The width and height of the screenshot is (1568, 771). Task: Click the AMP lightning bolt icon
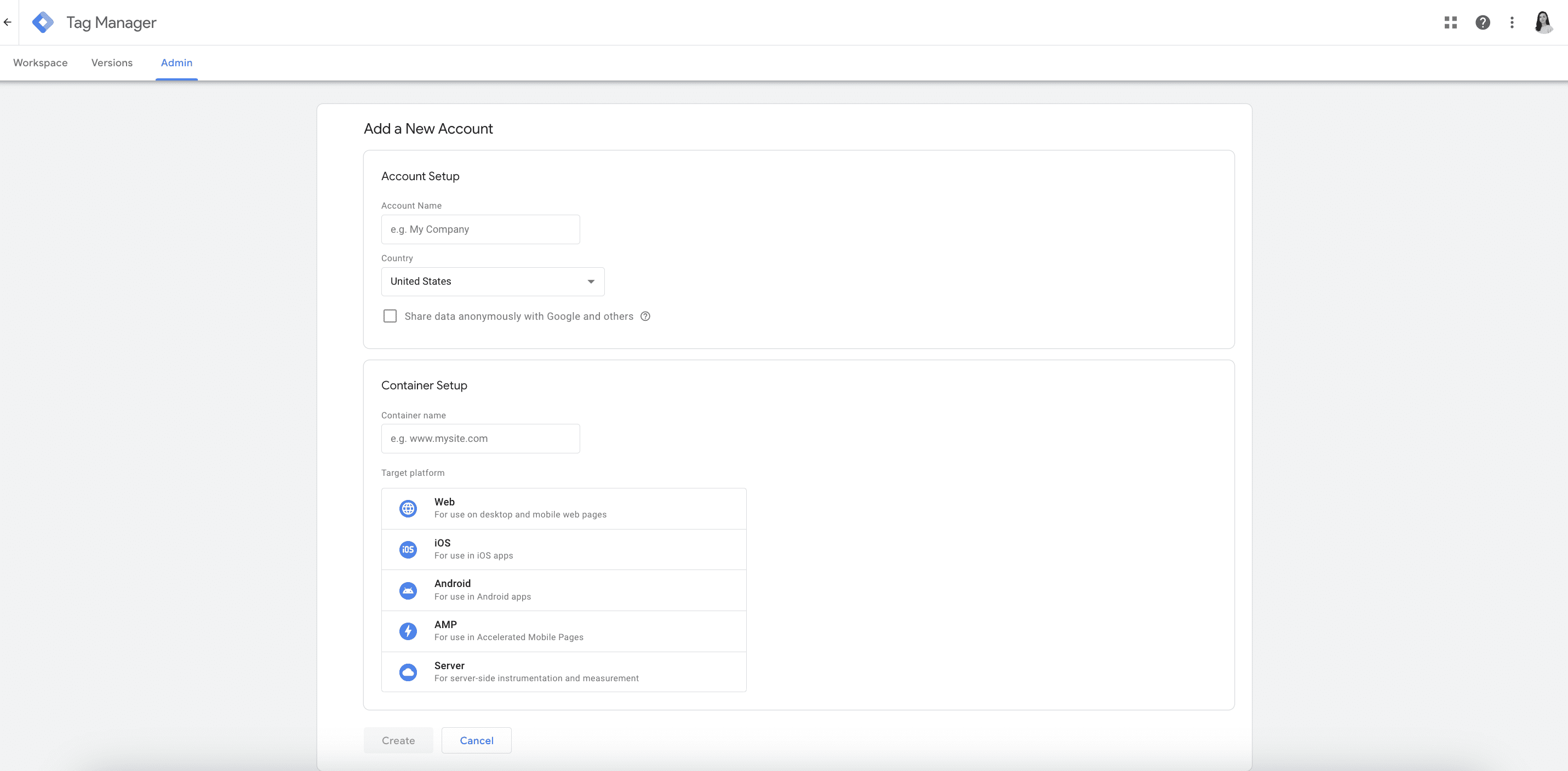point(408,631)
